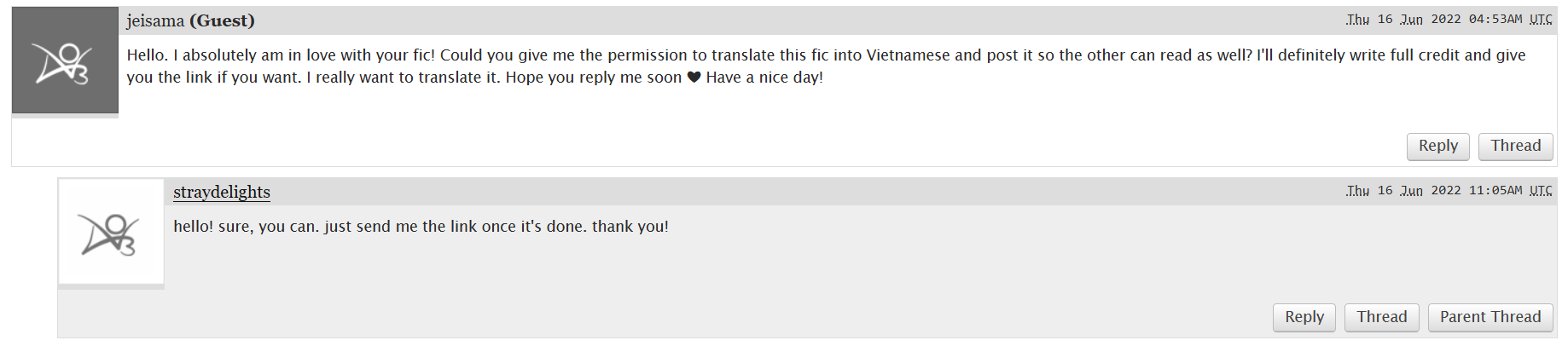
Task: Open Thread for straydelights' reply
Action: (x=1381, y=317)
